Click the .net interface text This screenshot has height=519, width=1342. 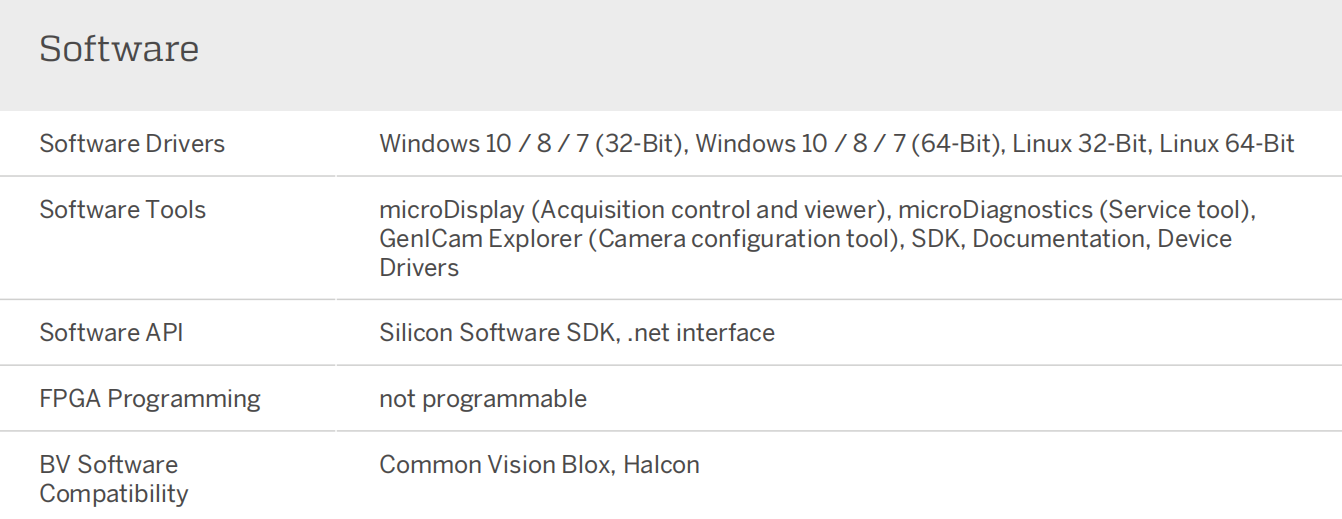701,333
